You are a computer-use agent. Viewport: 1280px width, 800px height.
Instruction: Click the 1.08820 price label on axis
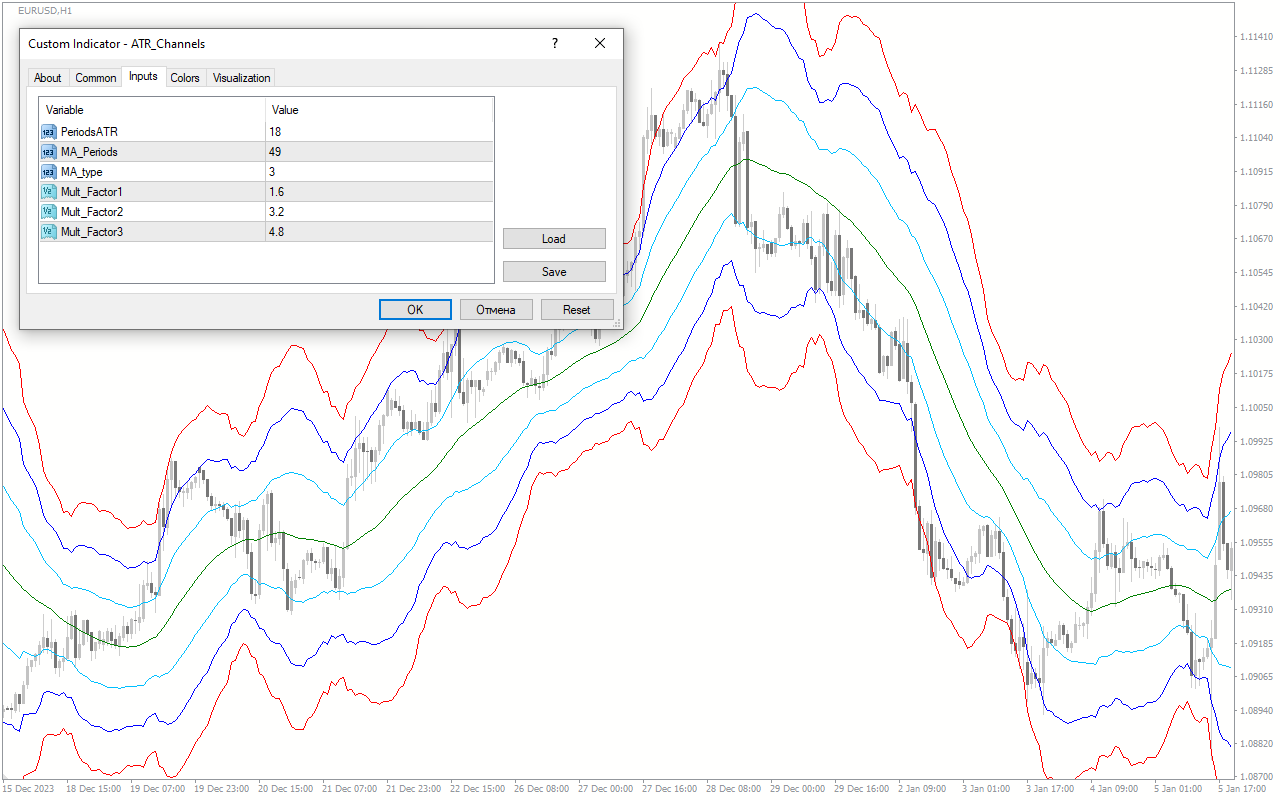pos(1256,744)
